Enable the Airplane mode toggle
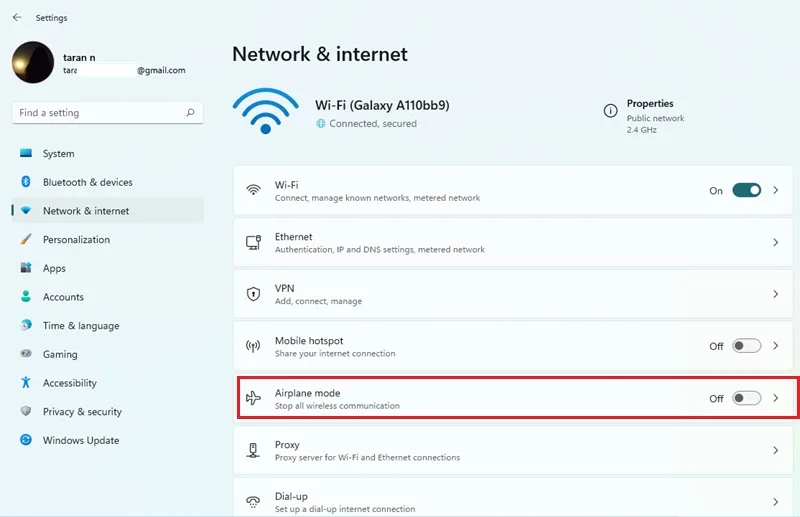 [746, 398]
